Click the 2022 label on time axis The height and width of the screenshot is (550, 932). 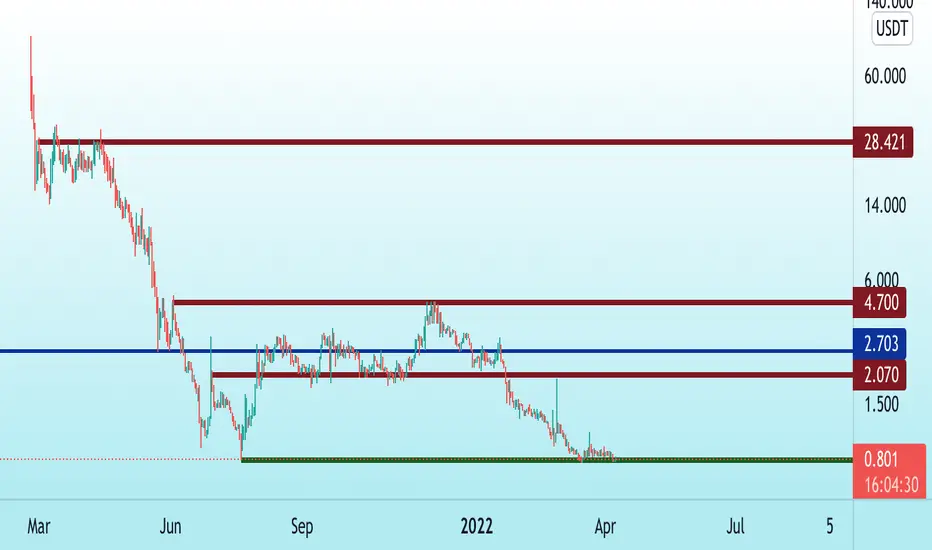(x=477, y=526)
